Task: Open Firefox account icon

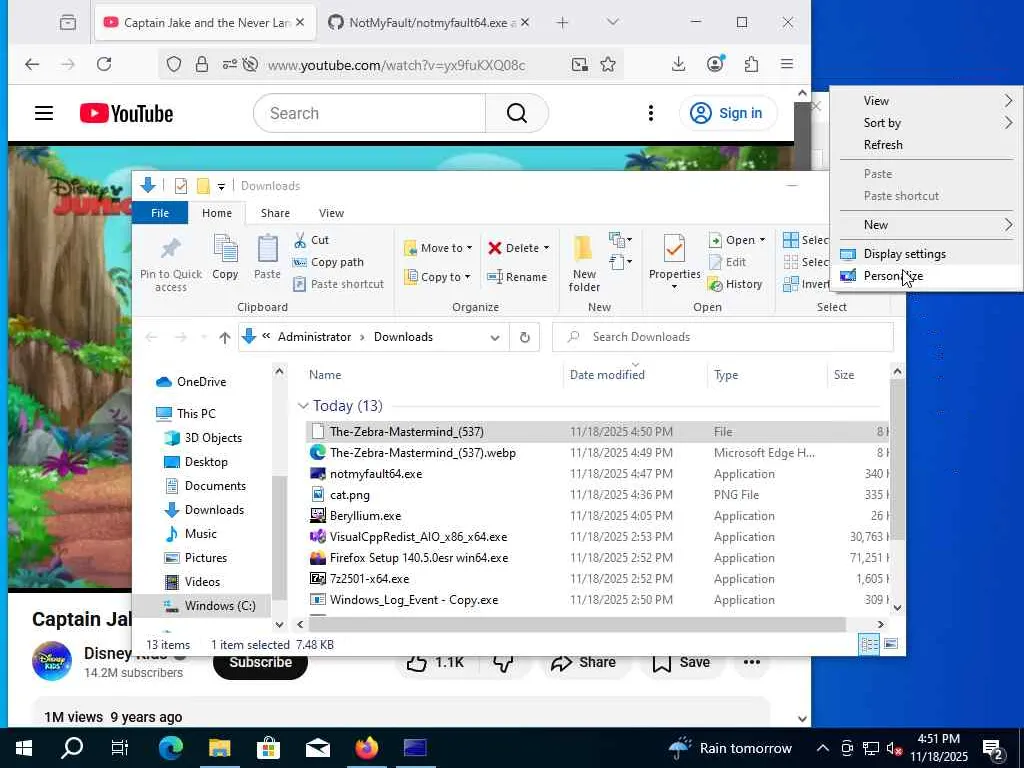Action: click(715, 64)
